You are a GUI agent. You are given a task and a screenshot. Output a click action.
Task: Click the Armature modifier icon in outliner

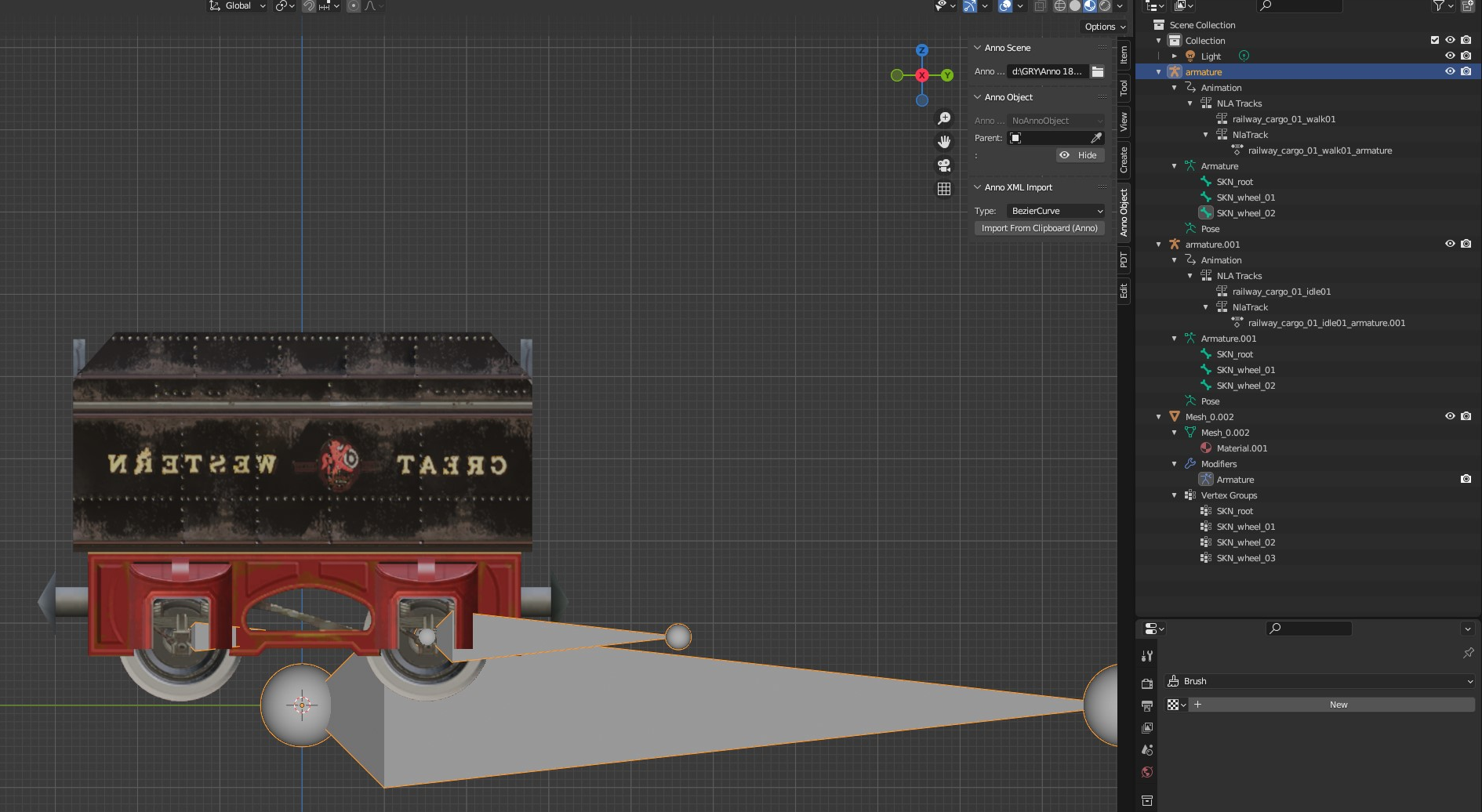pos(1206,480)
